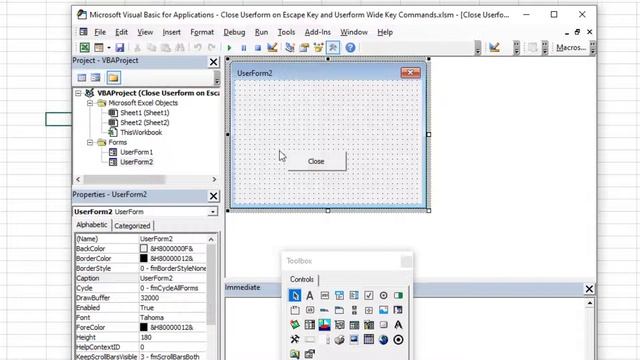
Task: Choose the globe web browser control in Toolbox
Action: click(383, 340)
